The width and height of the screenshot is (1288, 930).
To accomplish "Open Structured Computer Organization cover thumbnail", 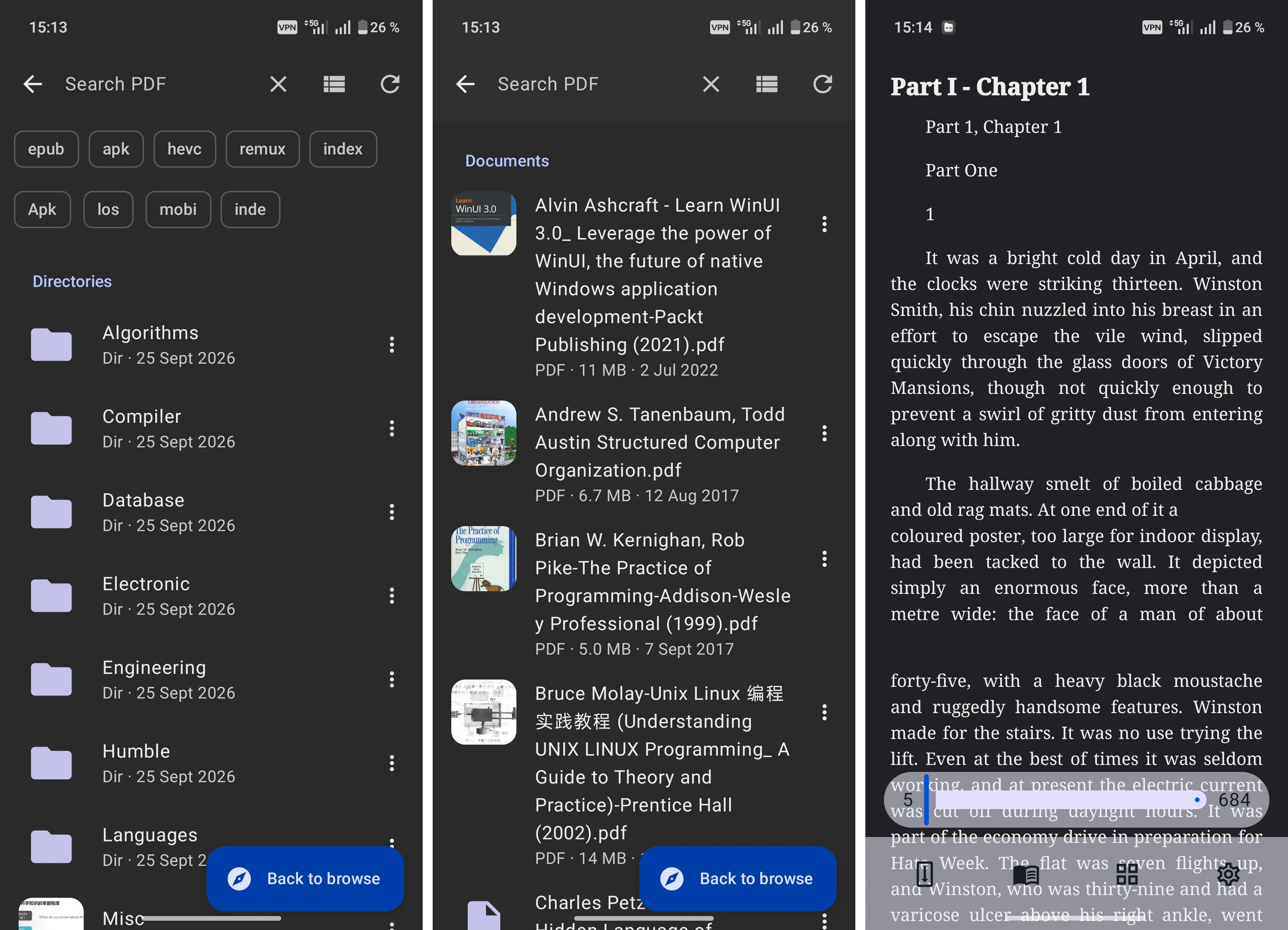I will [x=484, y=433].
